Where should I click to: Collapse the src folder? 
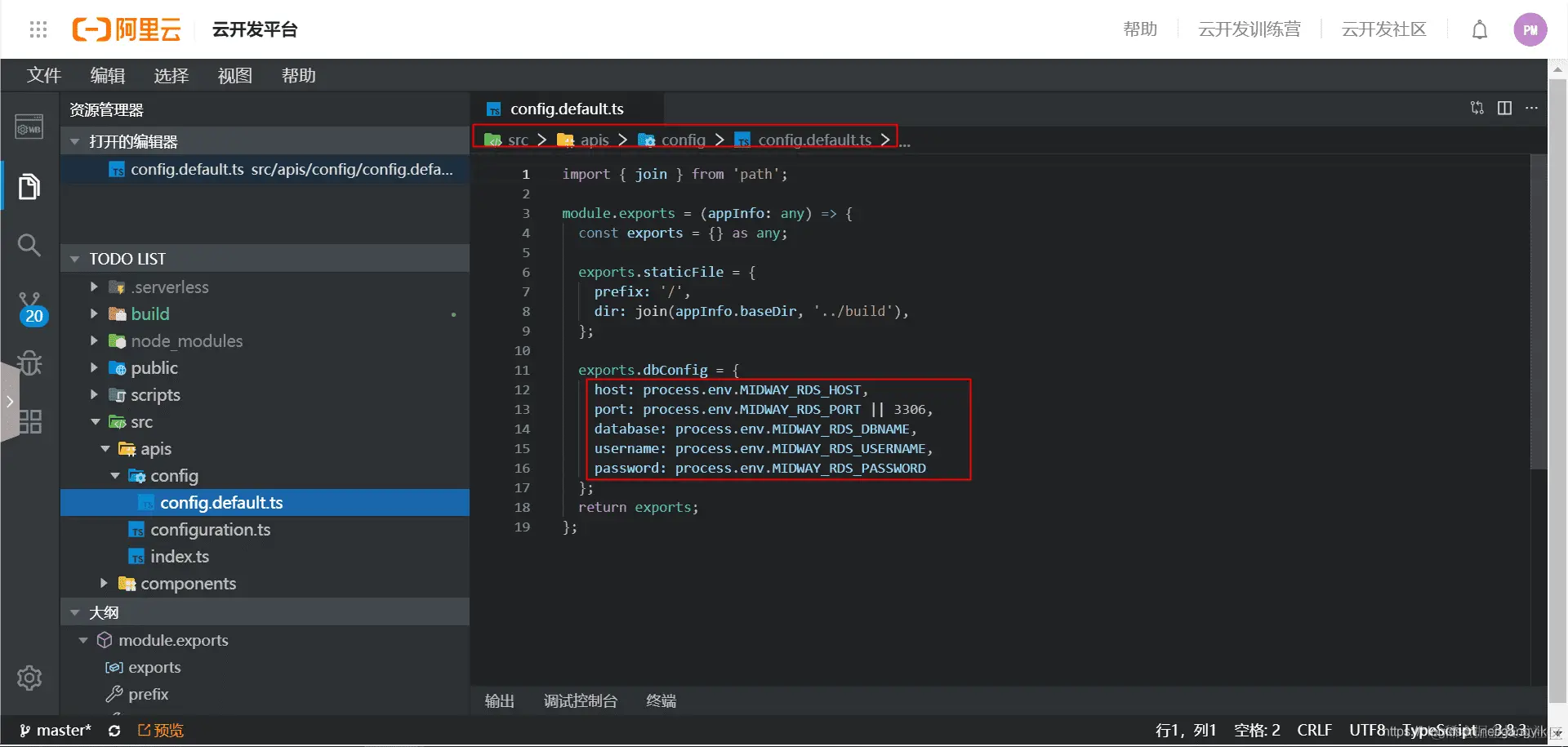click(x=96, y=422)
